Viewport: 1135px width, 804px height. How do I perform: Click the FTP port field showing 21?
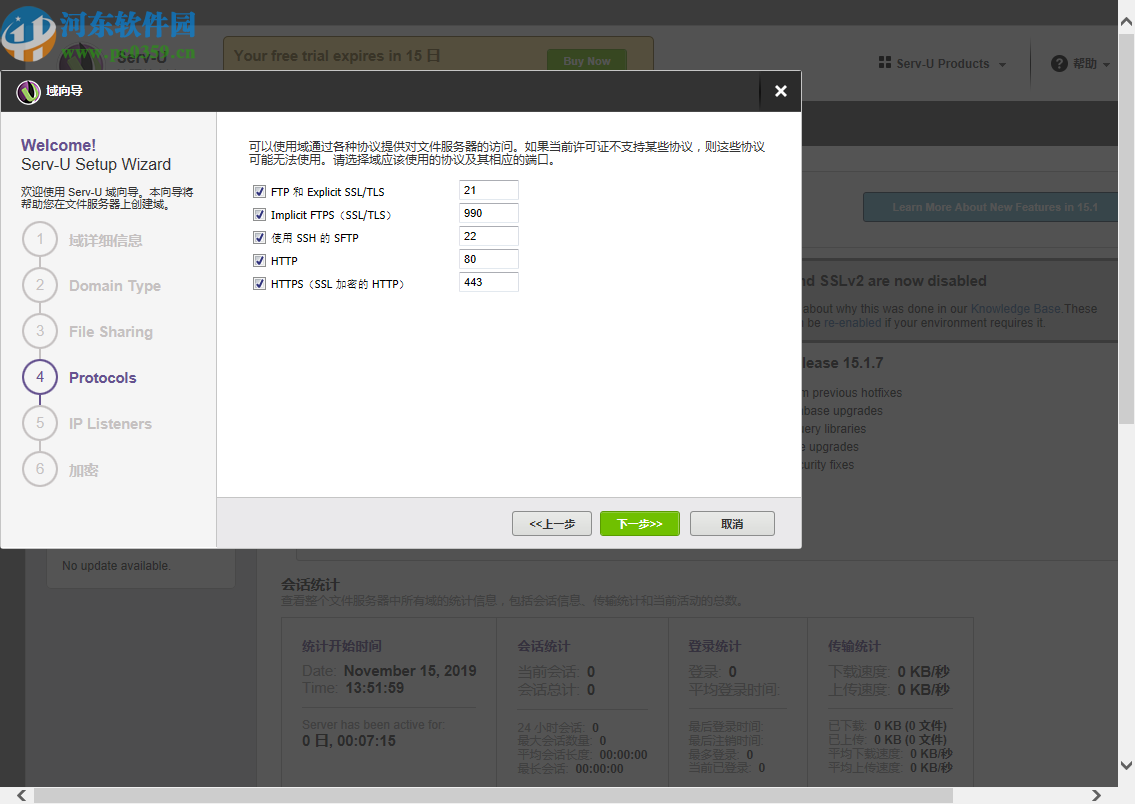coord(489,190)
